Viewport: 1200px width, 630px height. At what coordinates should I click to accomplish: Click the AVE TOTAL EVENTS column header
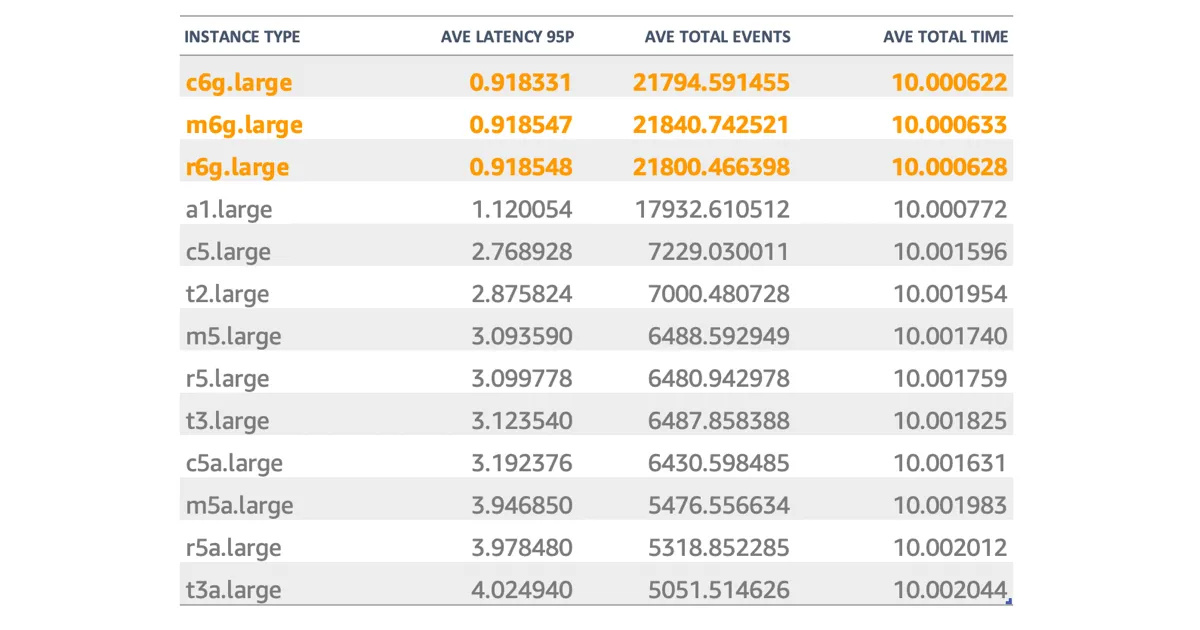click(x=718, y=37)
